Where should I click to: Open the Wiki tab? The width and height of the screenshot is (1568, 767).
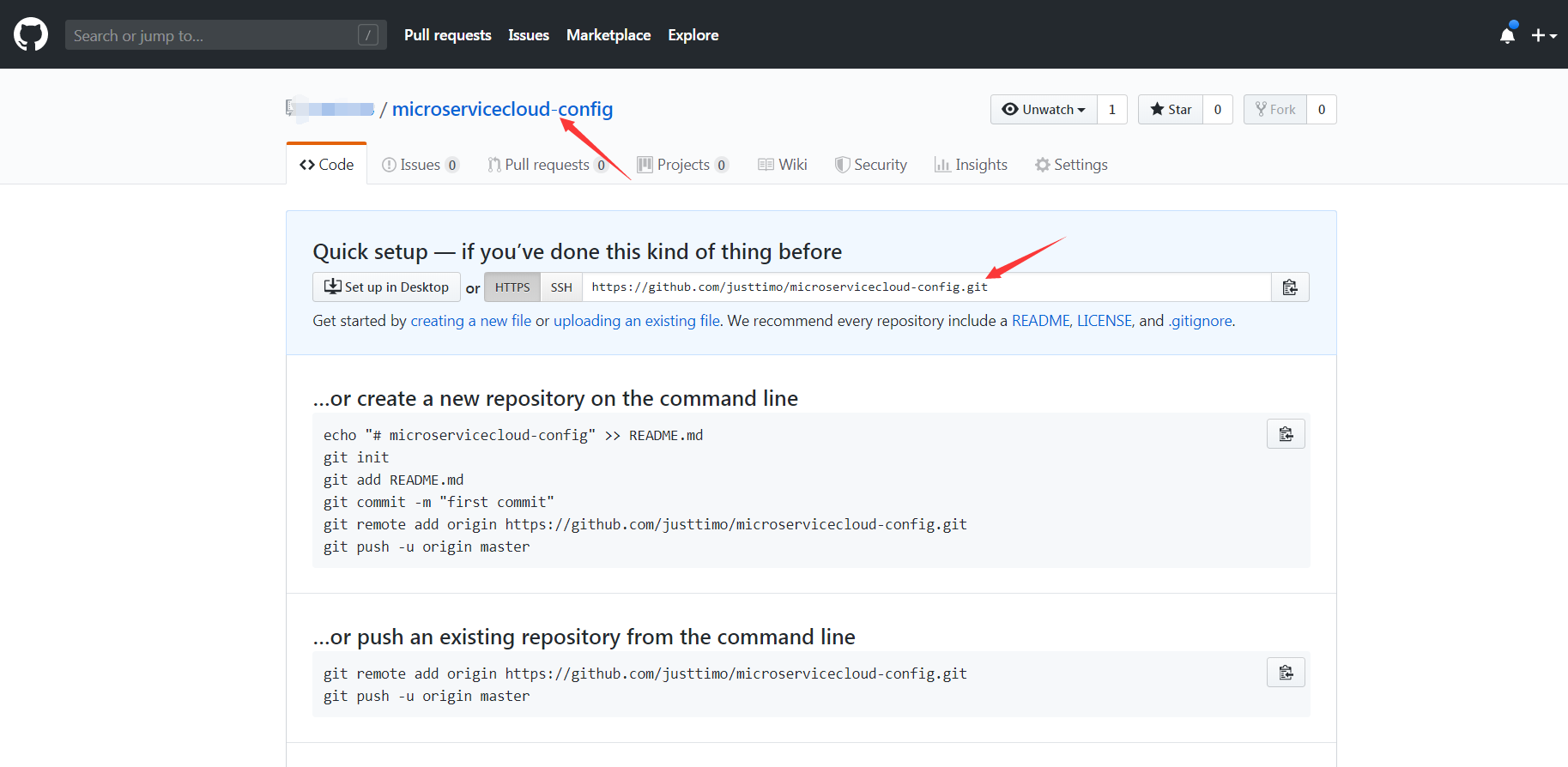coord(783,165)
